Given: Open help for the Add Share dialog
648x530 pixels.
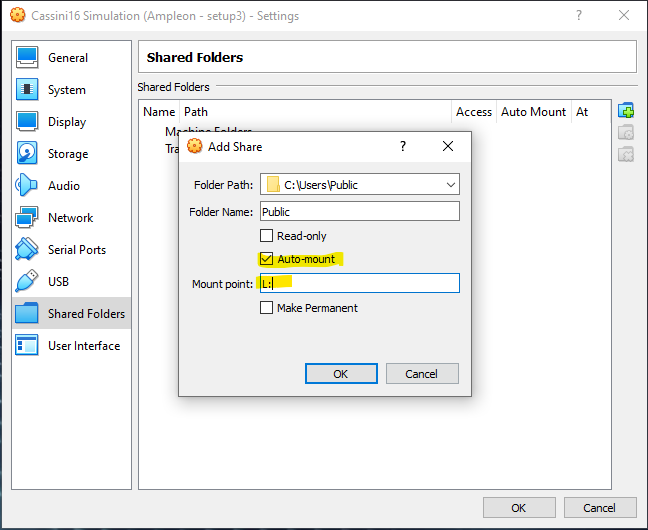Looking at the screenshot, I should [403, 146].
